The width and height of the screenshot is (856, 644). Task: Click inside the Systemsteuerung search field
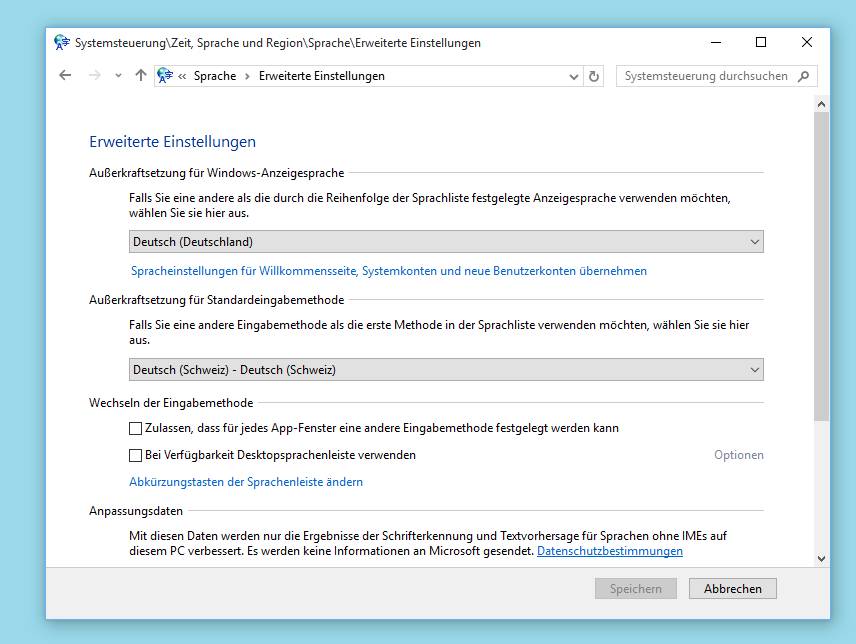pyautogui.click(x=700, y=75)
